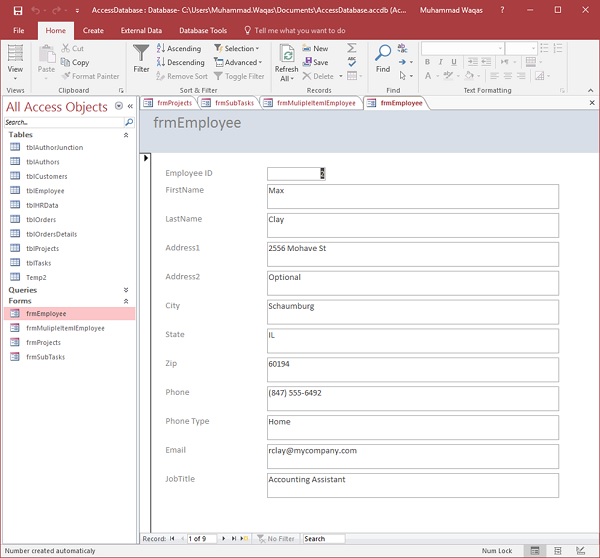
Task: Click the No Filter button
Action: [x=275, y=539]
